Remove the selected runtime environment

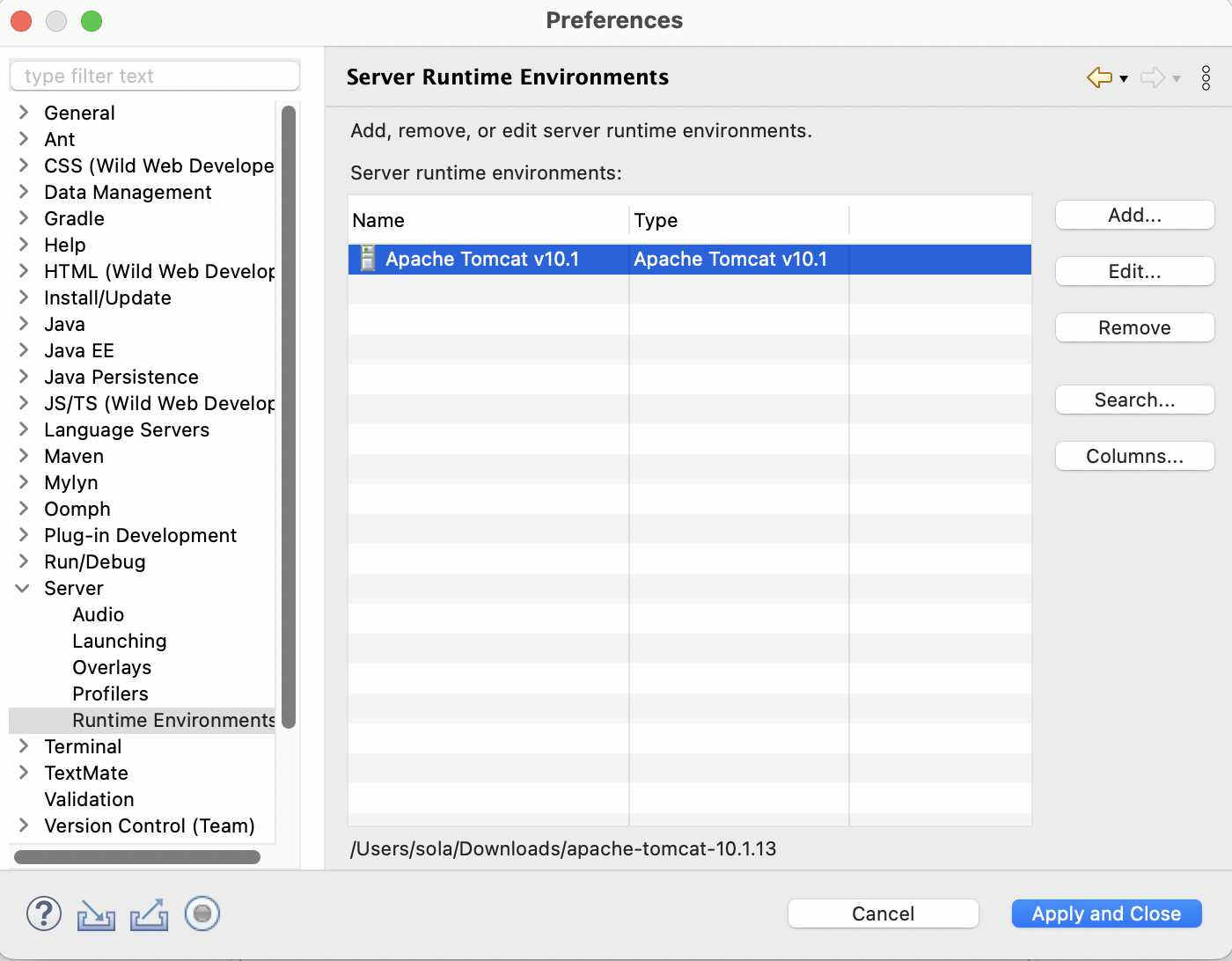(x=1135, y=327)
